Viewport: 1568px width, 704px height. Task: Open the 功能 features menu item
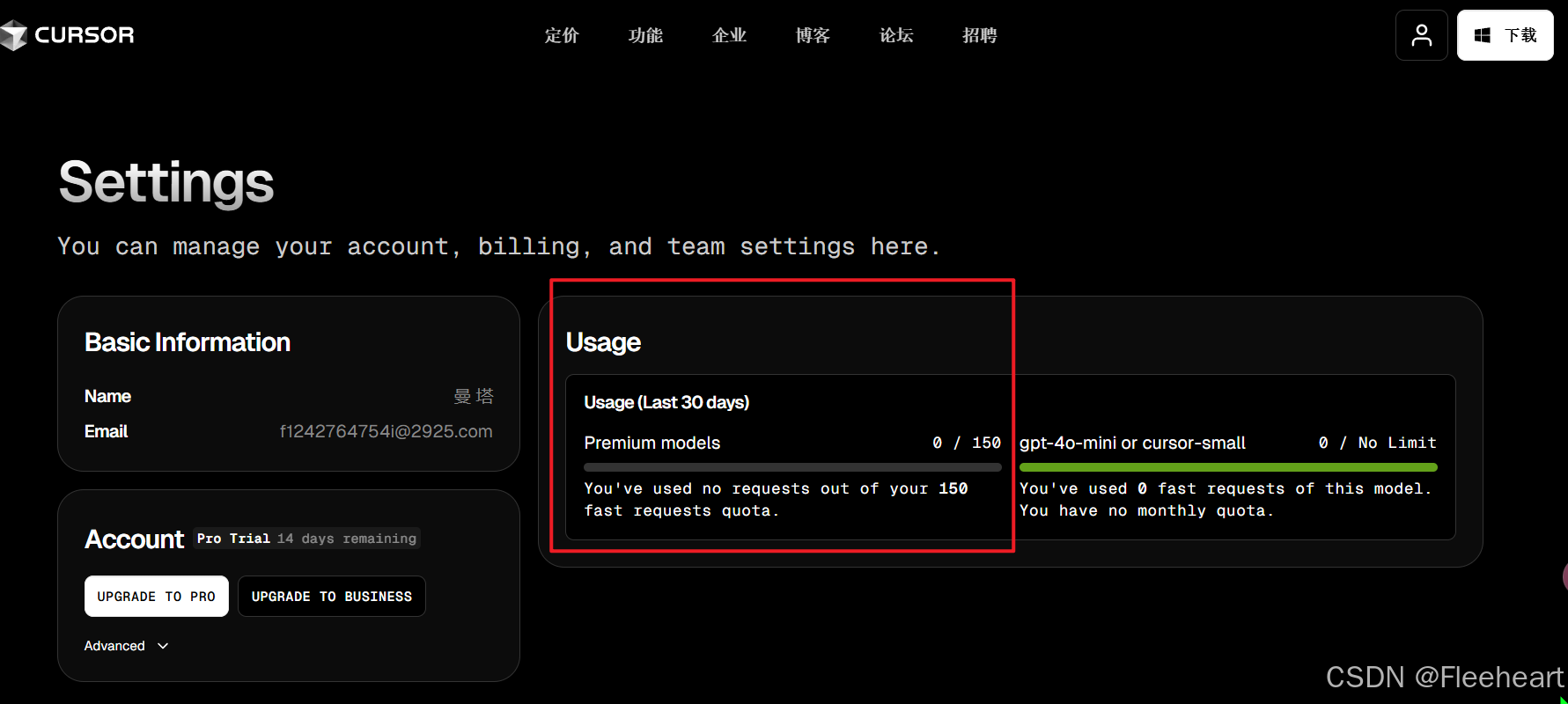[645, 35]
